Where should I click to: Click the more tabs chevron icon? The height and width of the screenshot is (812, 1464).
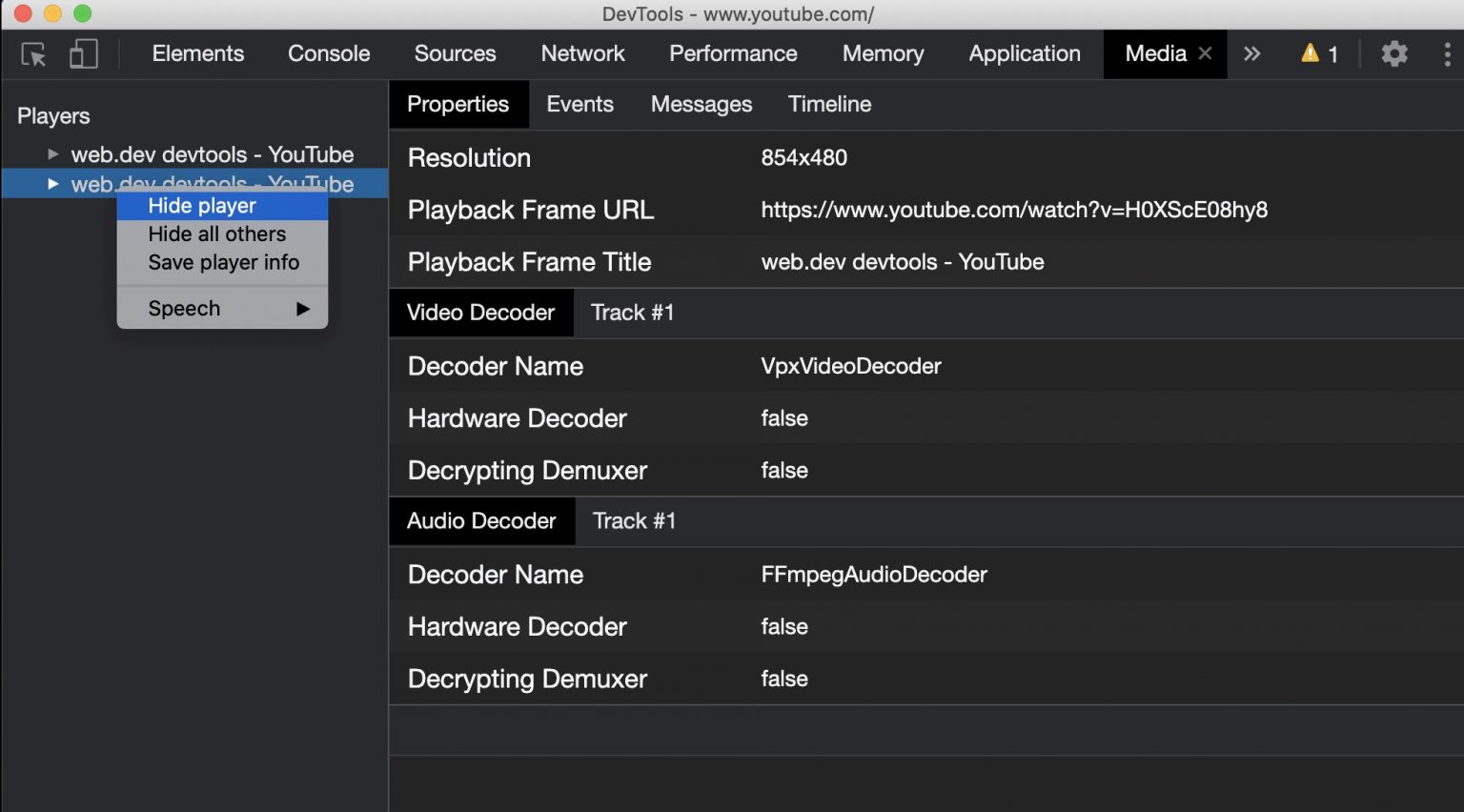(1251, 54)
